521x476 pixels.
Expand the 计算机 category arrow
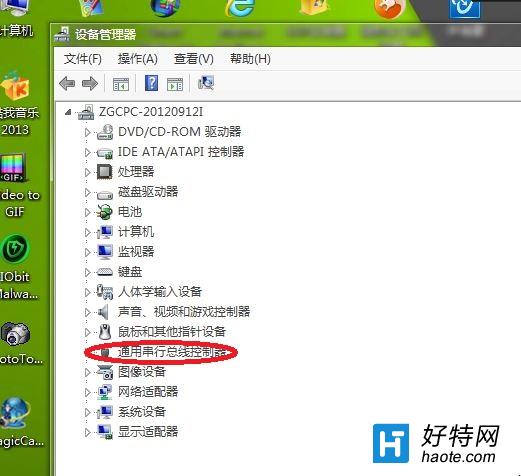88,232
